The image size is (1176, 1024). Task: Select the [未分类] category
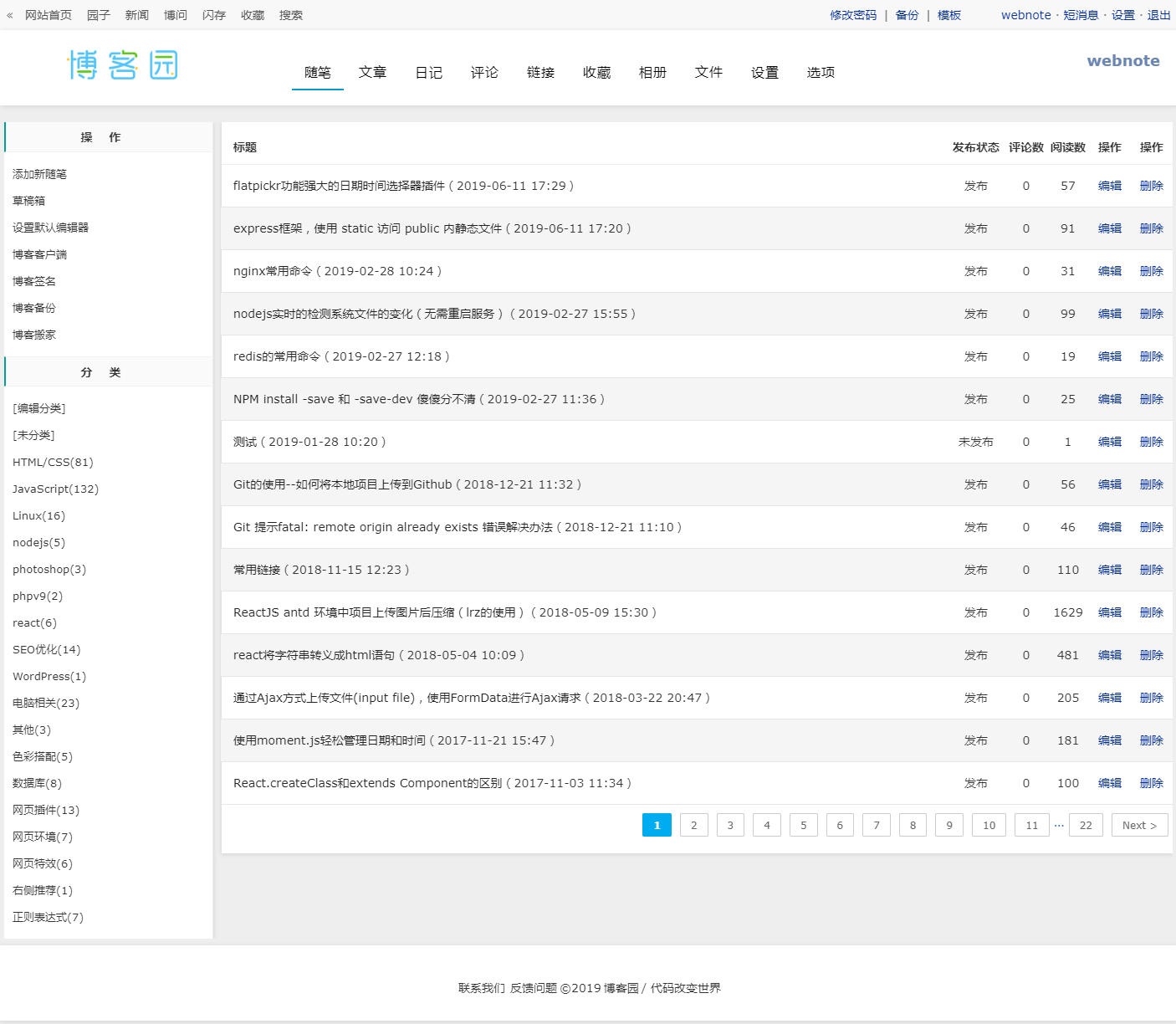[33, 435]
